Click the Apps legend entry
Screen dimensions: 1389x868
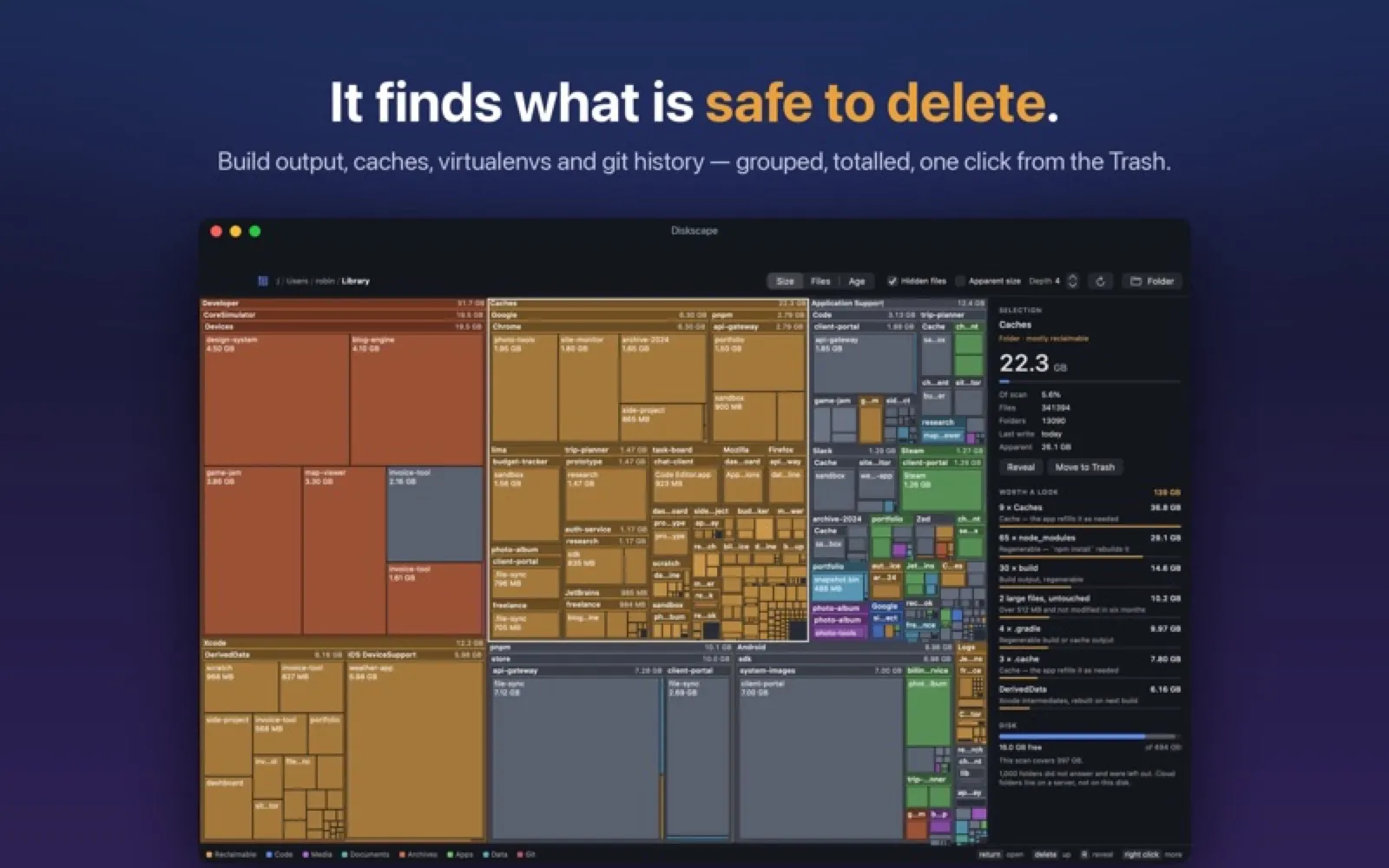tap(461, 855)
